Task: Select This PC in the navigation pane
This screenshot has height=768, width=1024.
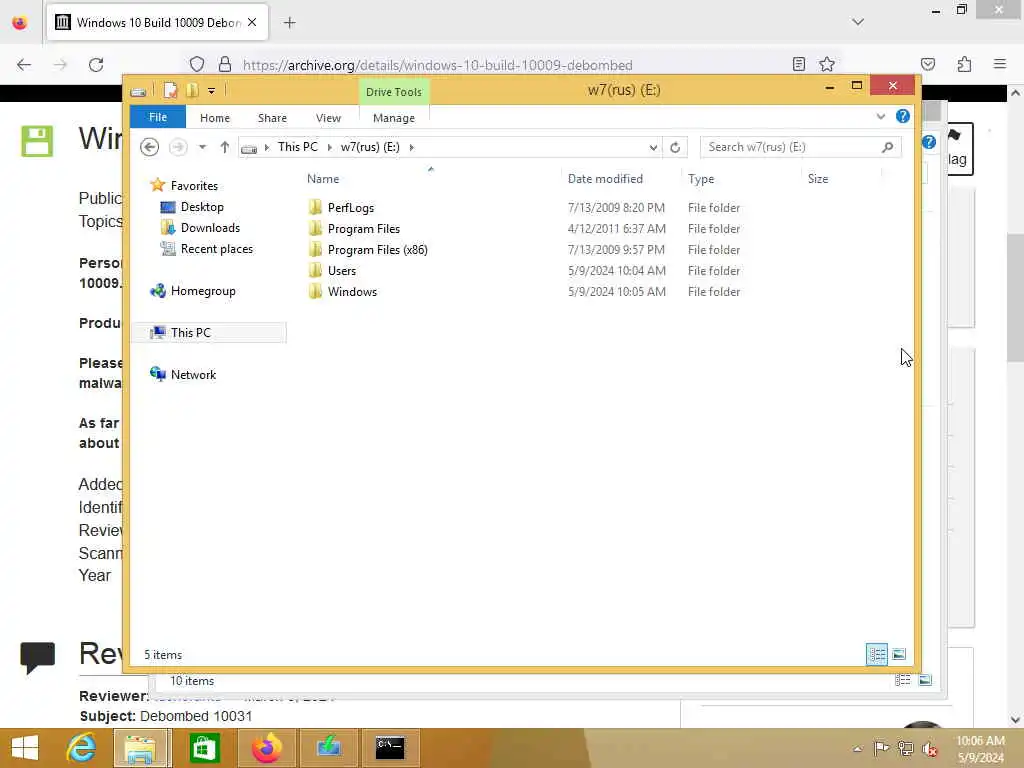Action: click(209, 332)
